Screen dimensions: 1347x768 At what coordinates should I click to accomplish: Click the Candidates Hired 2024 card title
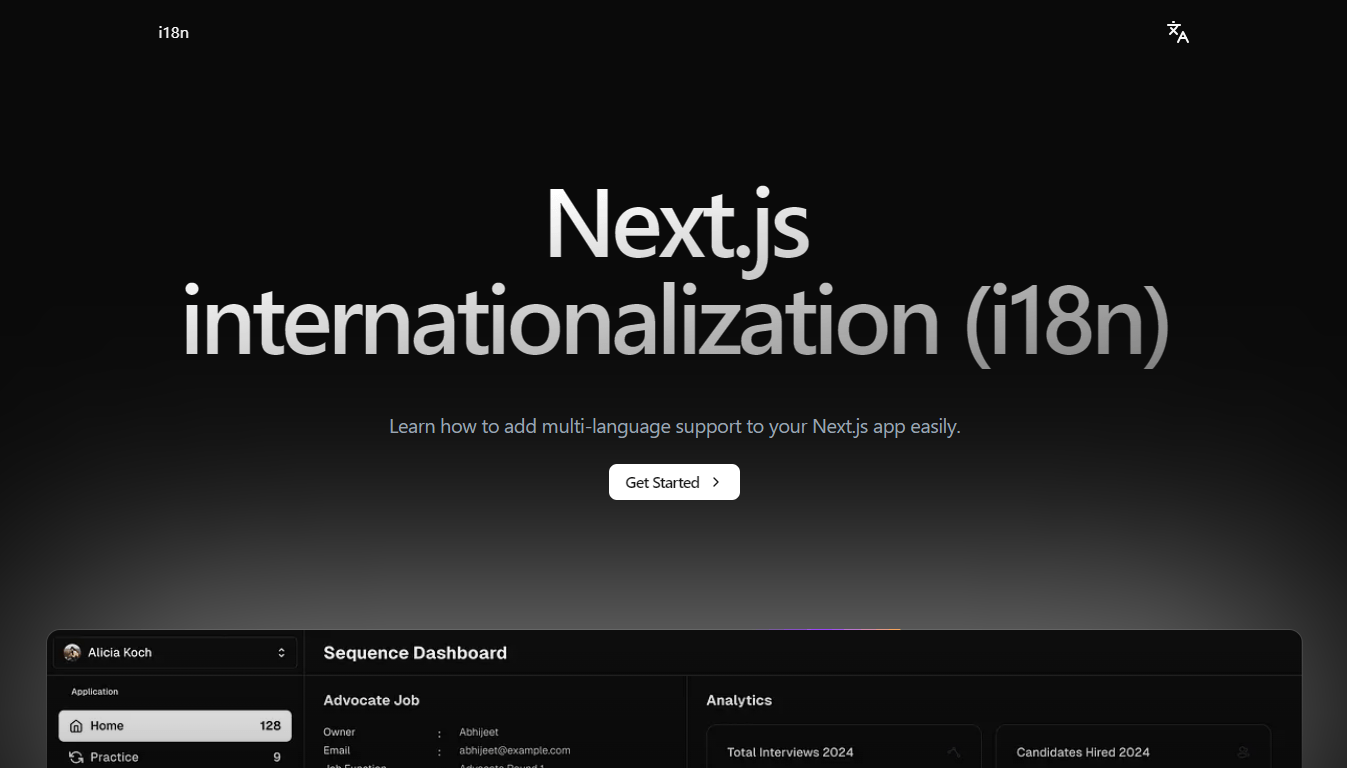point(1083,752)
